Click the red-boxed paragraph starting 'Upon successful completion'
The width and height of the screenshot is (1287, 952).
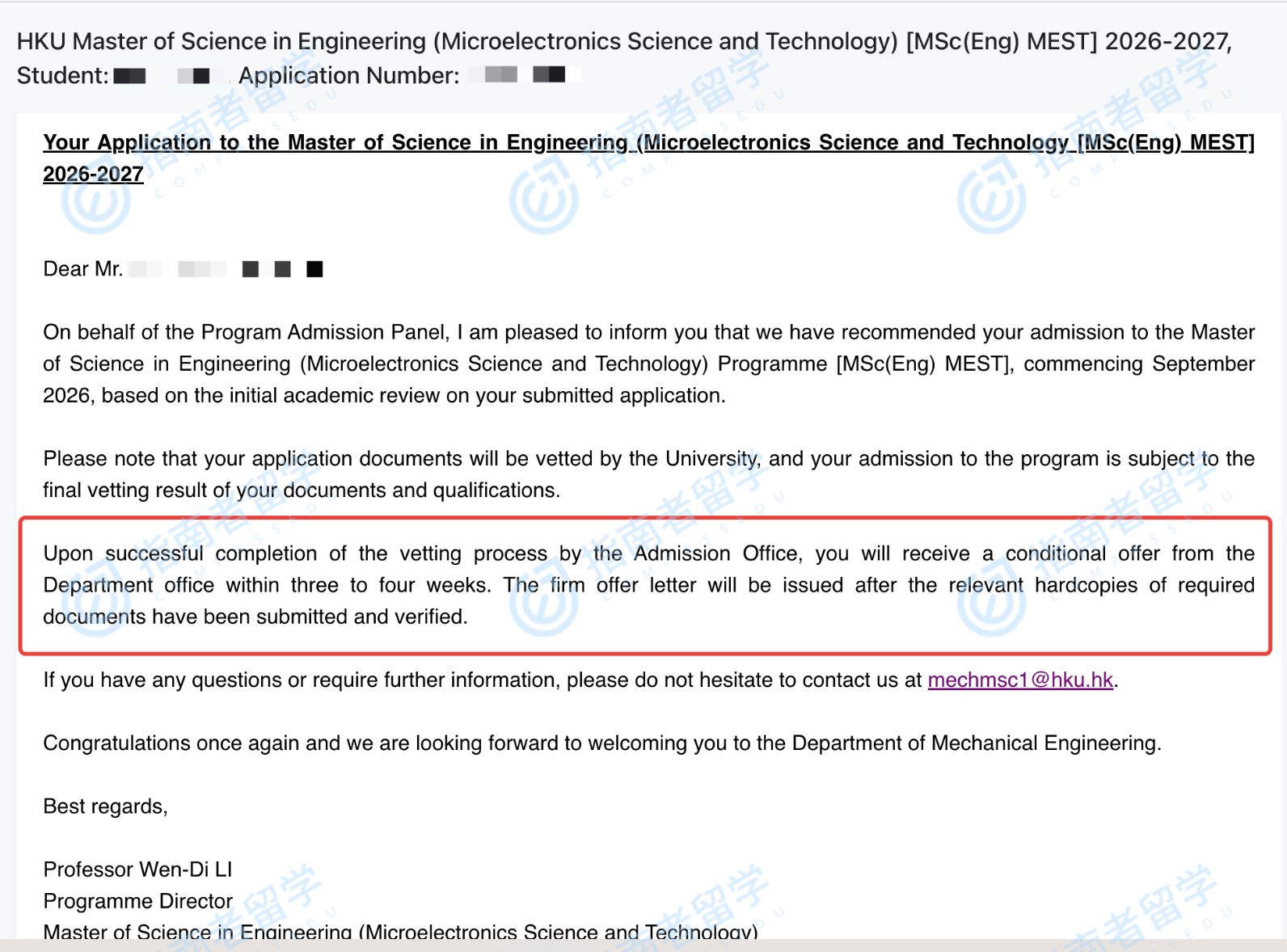click(648, 585)
